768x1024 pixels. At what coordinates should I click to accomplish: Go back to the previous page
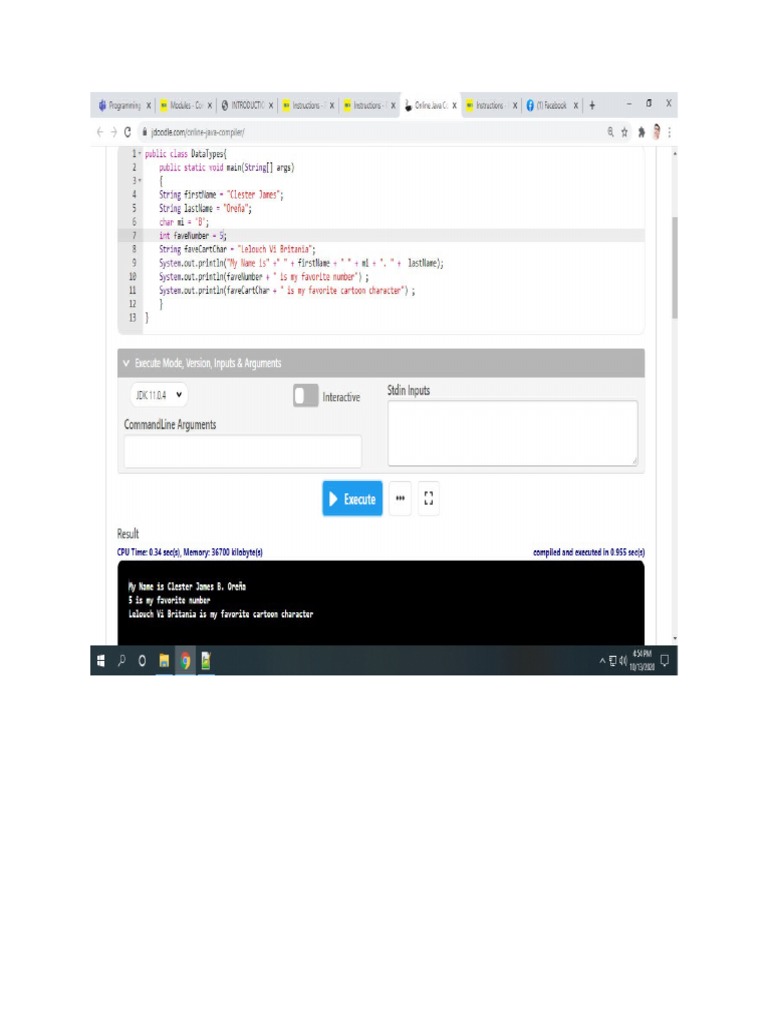(100, 132)
